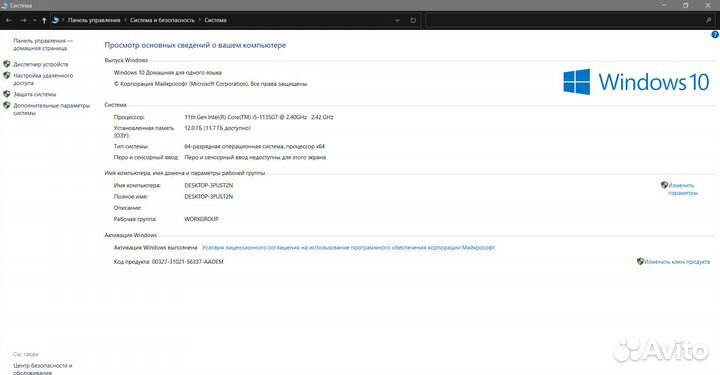Expand the address bar history dropdown
The height and width of the screenshot is (375, 720).
[x=398, y=20]
